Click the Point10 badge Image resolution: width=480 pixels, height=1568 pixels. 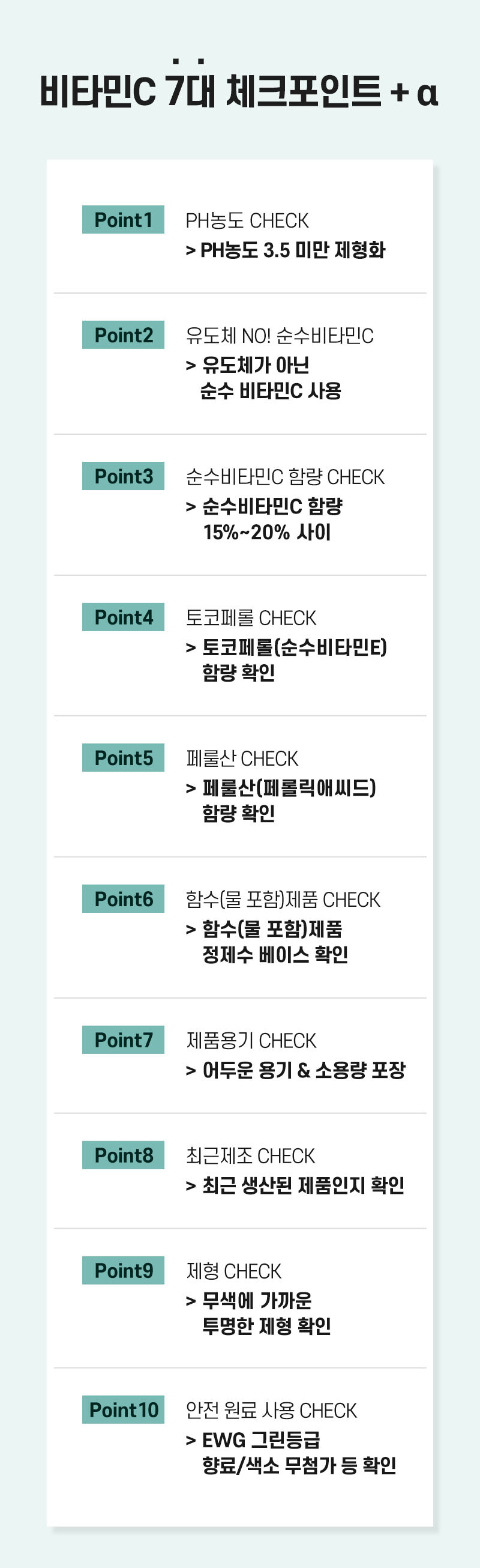coord(123,1409)
